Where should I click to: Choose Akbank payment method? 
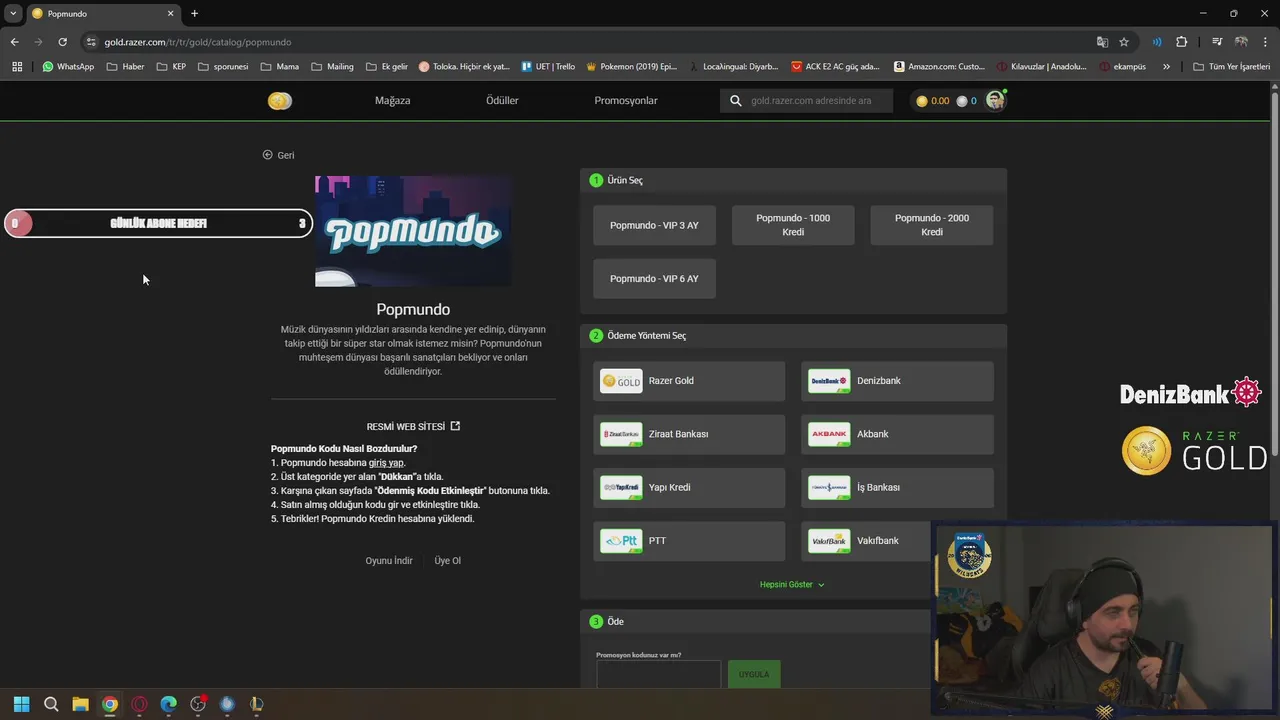coord(897,434)
